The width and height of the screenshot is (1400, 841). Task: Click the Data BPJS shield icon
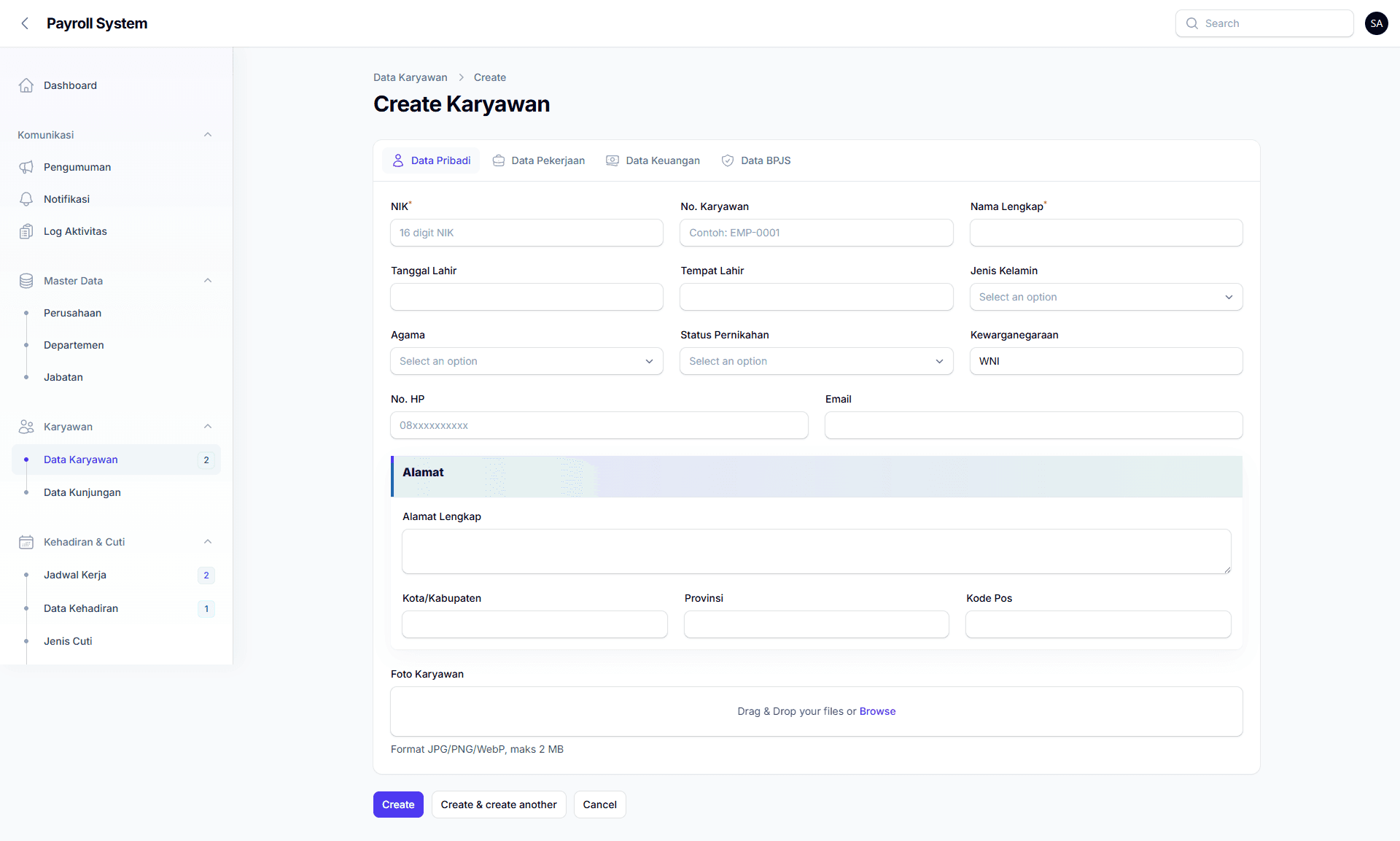coord(728,160)
